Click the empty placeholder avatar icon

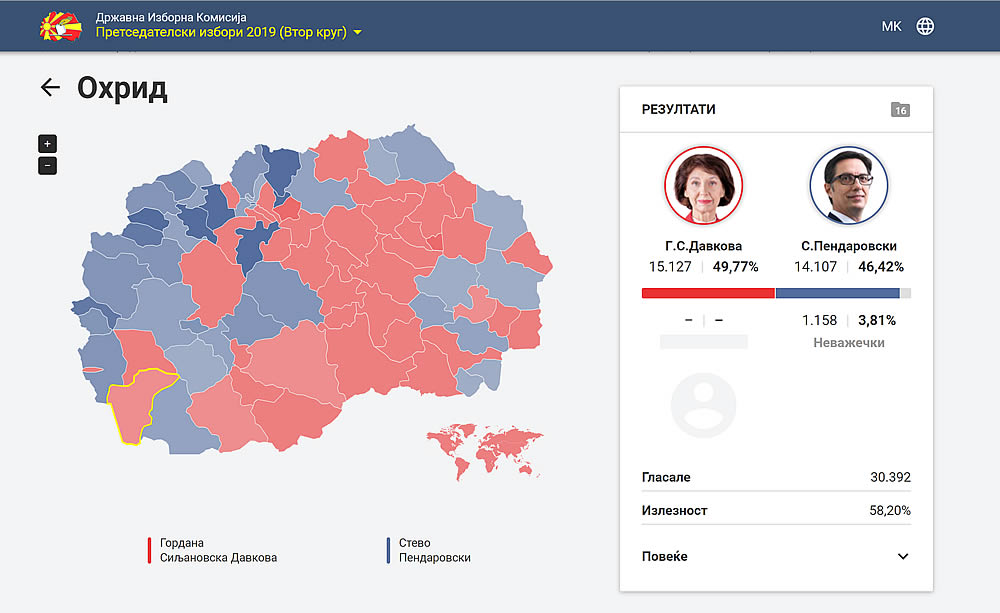pyautogui.click(x=703, y=405)
